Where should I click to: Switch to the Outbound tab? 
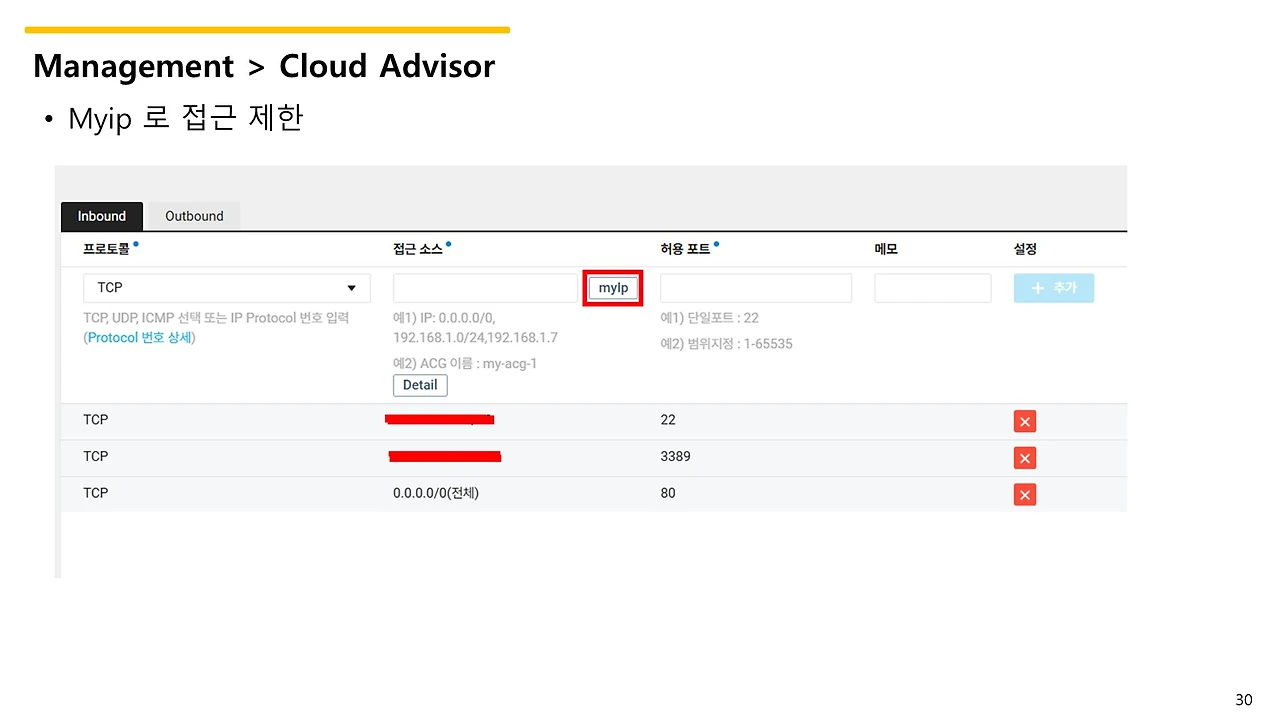194,216
